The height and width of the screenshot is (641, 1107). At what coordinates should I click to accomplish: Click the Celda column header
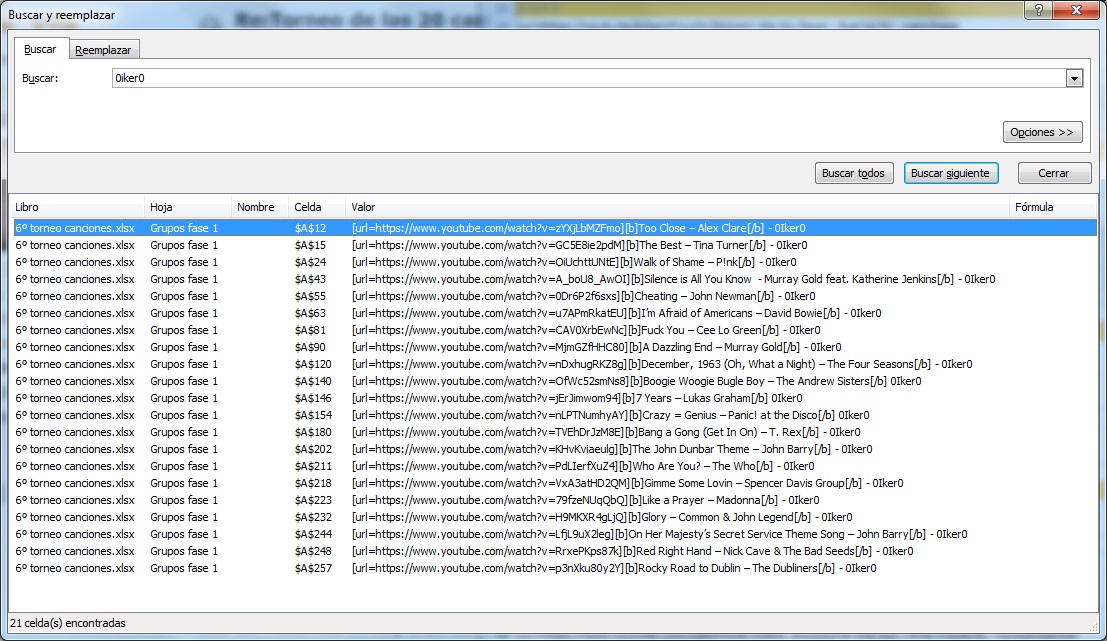tap(317, 207)
